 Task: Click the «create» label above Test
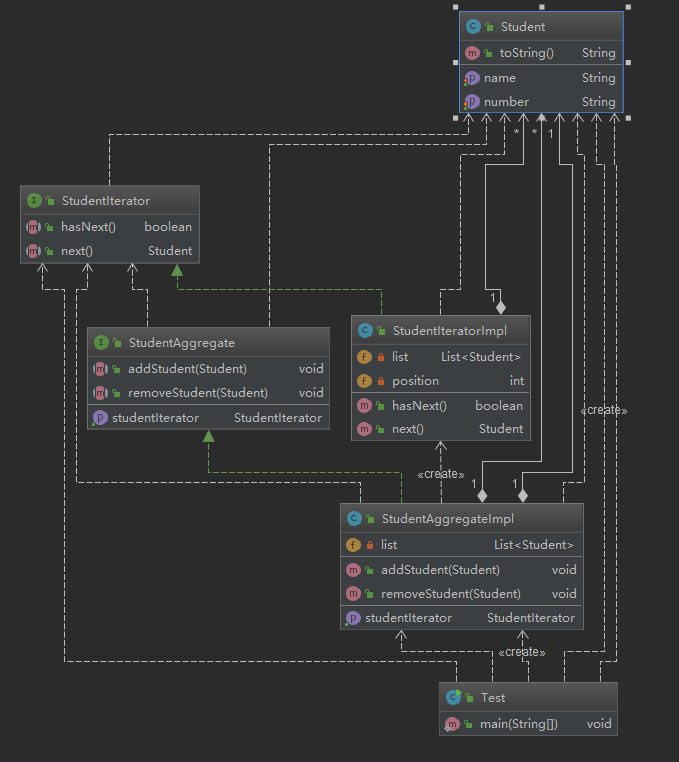[522, 652]
